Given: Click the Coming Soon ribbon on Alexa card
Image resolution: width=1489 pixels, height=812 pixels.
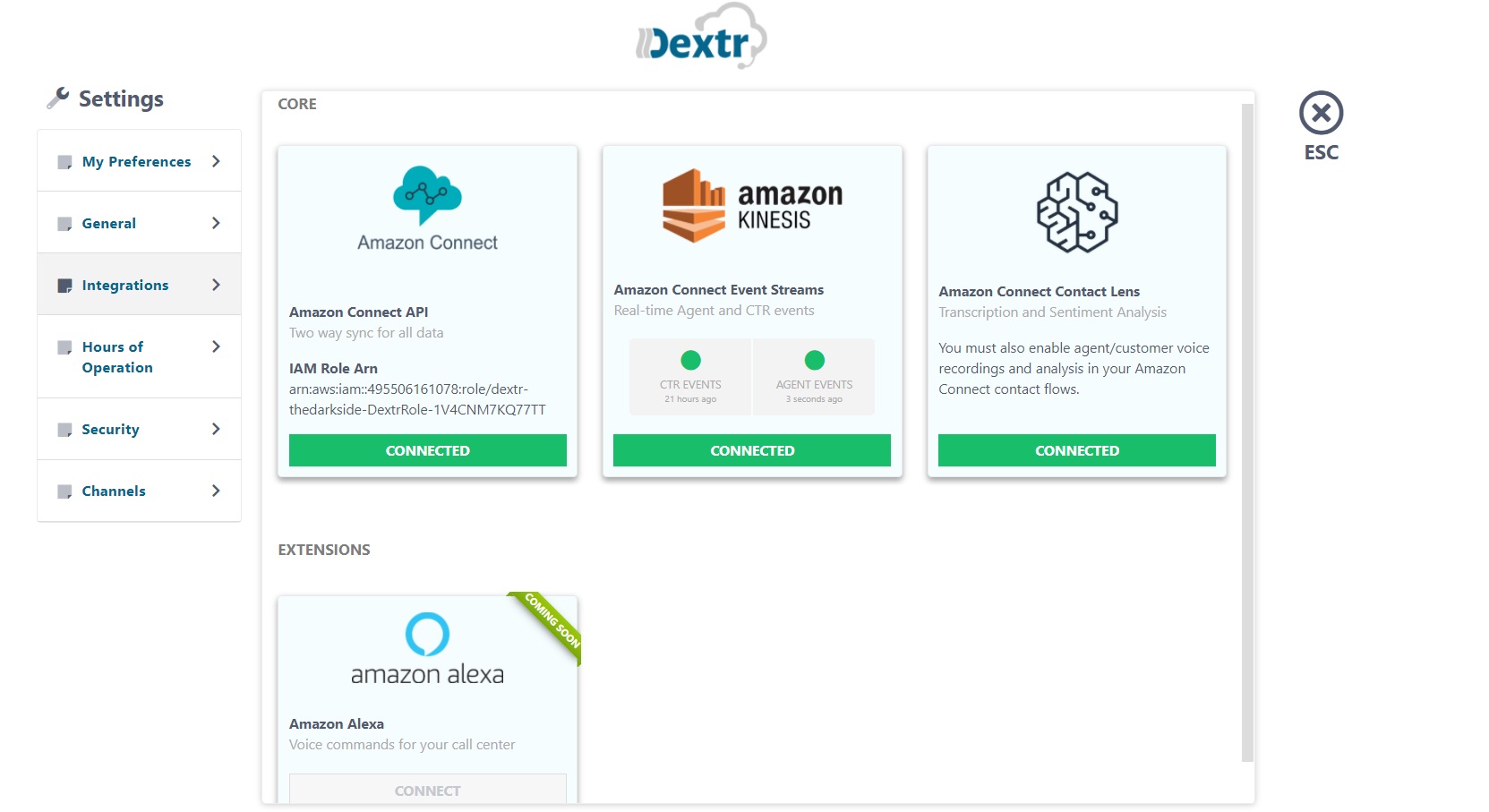Looking at the screenshot, I should (548, 624).
